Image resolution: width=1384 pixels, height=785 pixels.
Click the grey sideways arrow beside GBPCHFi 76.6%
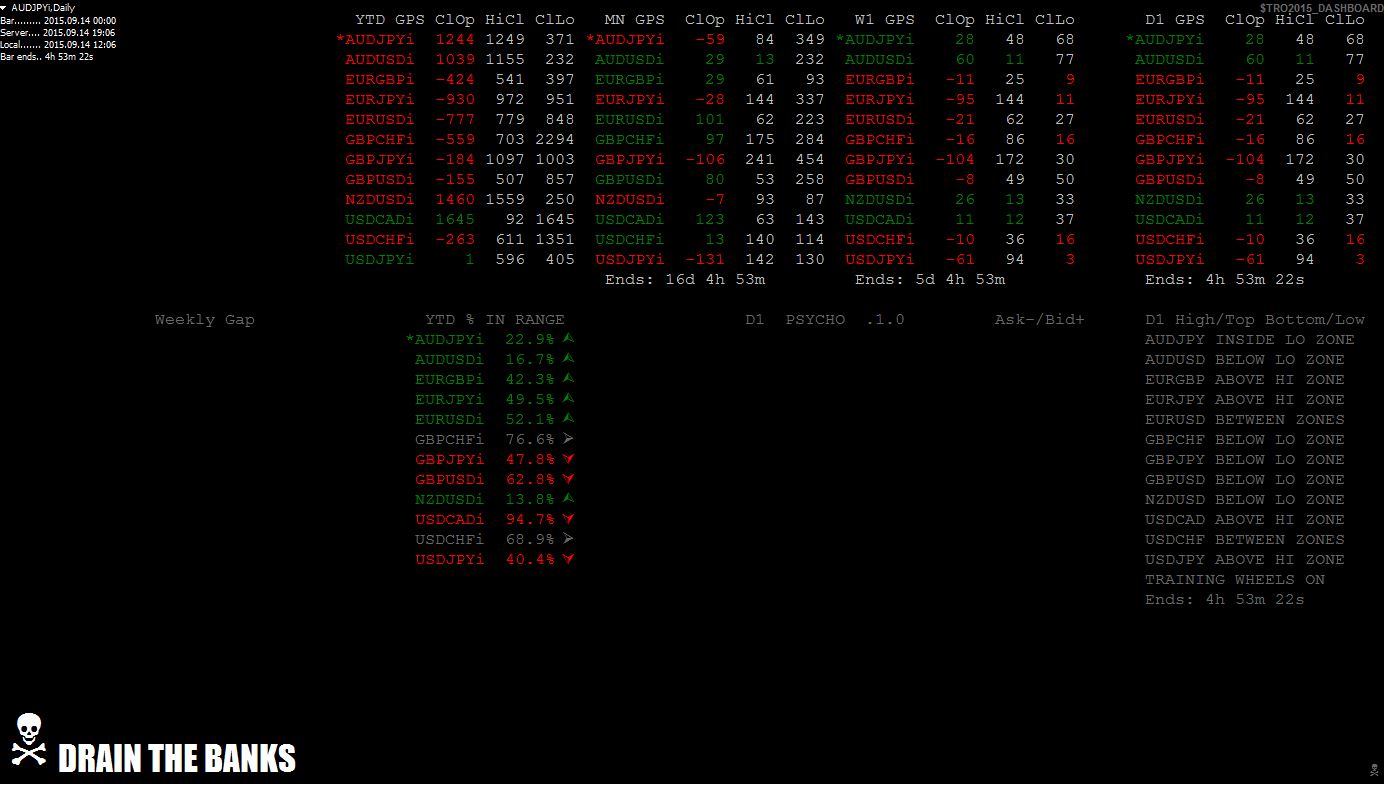(x=568, y=439)
